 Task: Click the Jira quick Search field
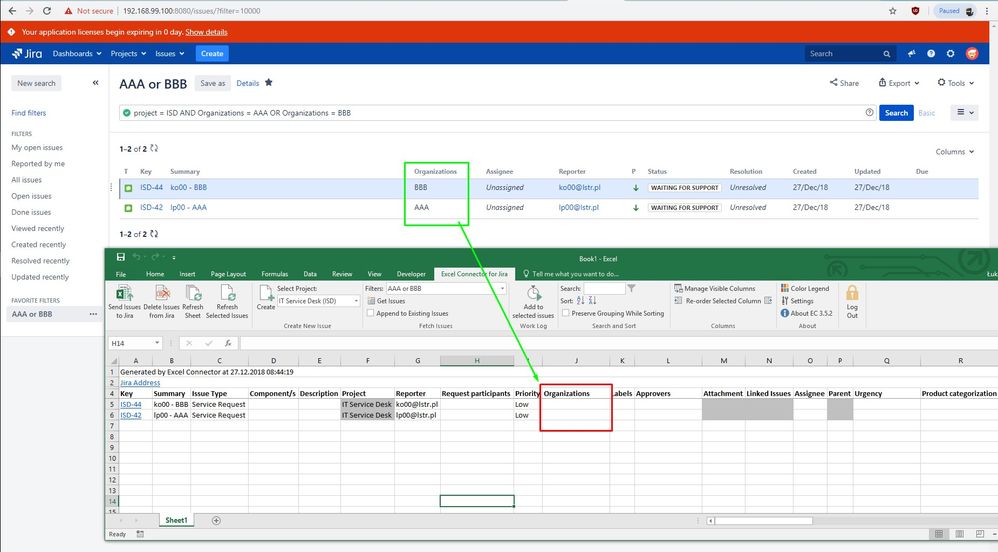pyautogui.click(x=850, y=53)
